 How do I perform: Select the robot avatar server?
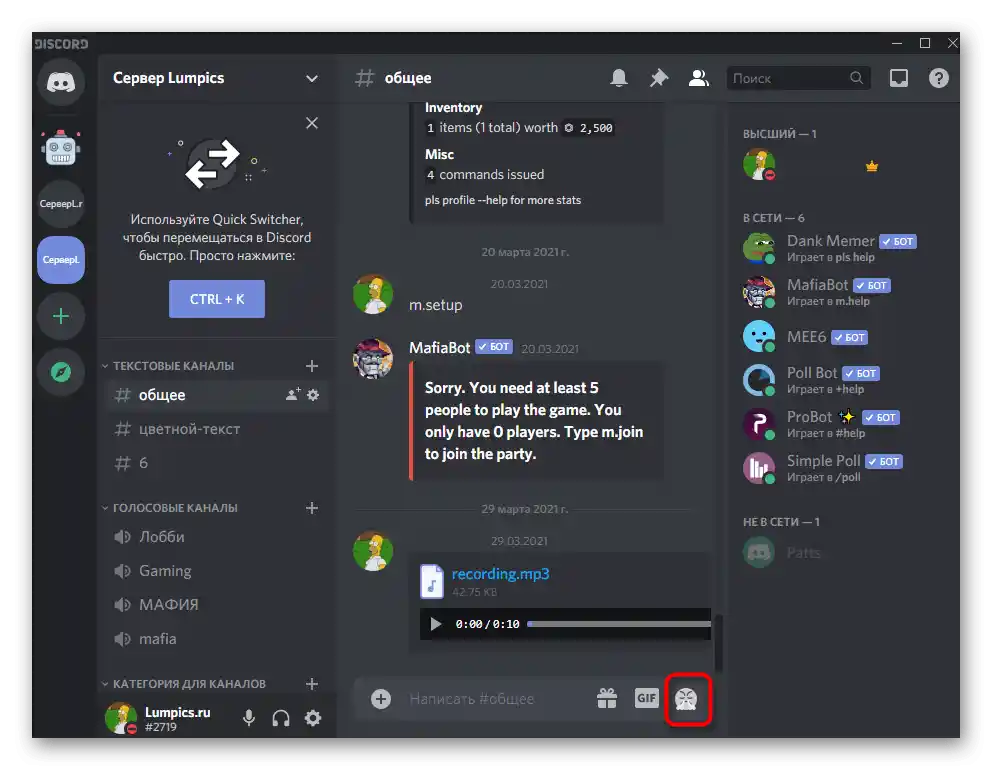click(61, 149)
